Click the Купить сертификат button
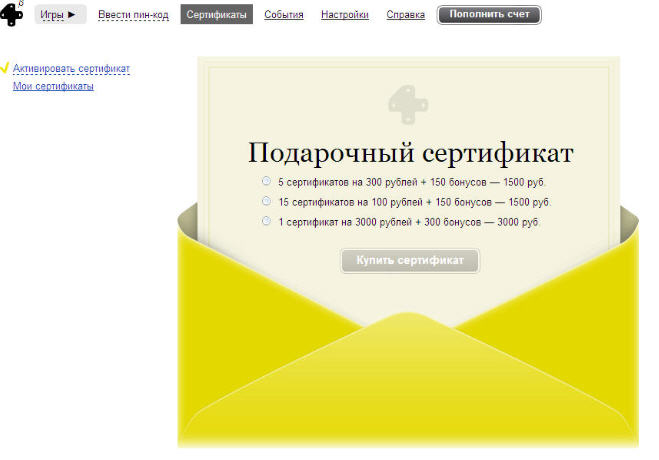 (410, 260)
